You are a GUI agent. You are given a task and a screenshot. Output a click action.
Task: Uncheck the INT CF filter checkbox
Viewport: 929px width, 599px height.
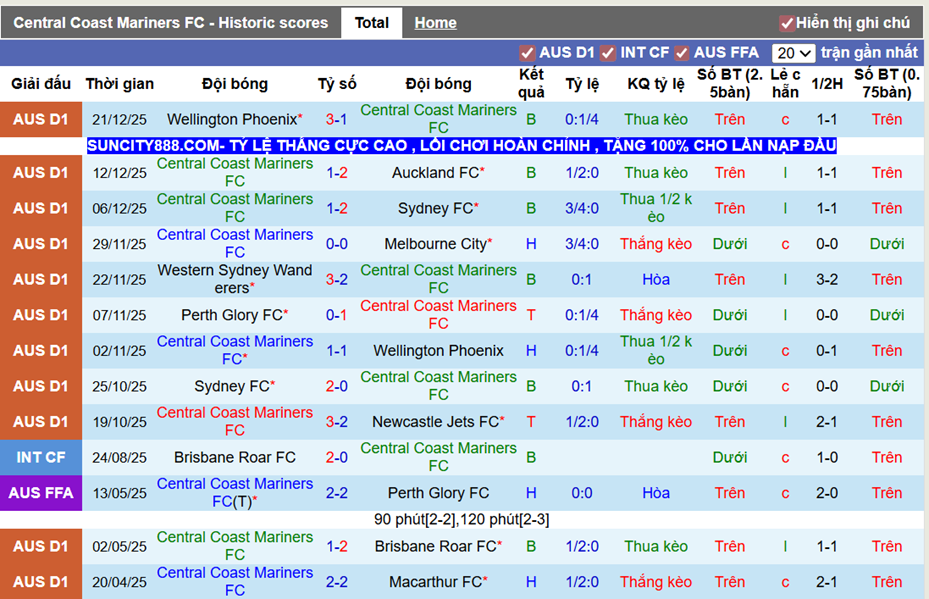[608, 53]
